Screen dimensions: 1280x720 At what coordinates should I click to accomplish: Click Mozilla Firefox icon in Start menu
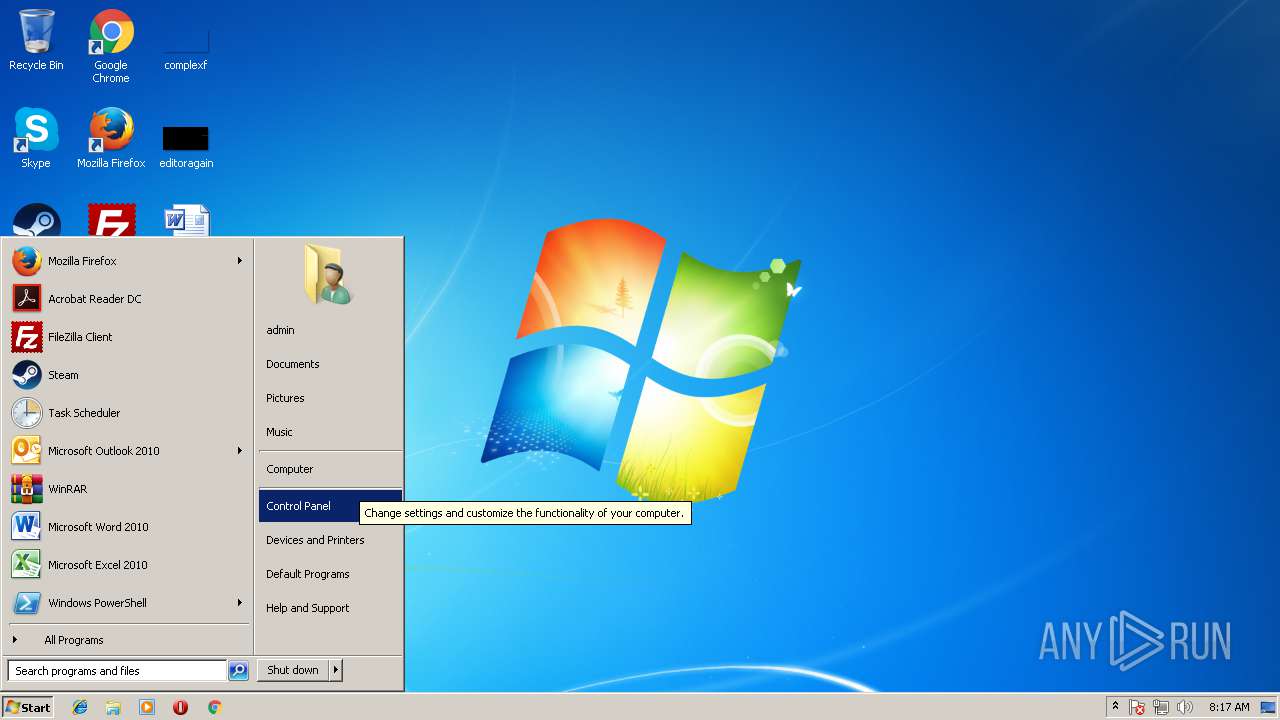click(27, 261)
